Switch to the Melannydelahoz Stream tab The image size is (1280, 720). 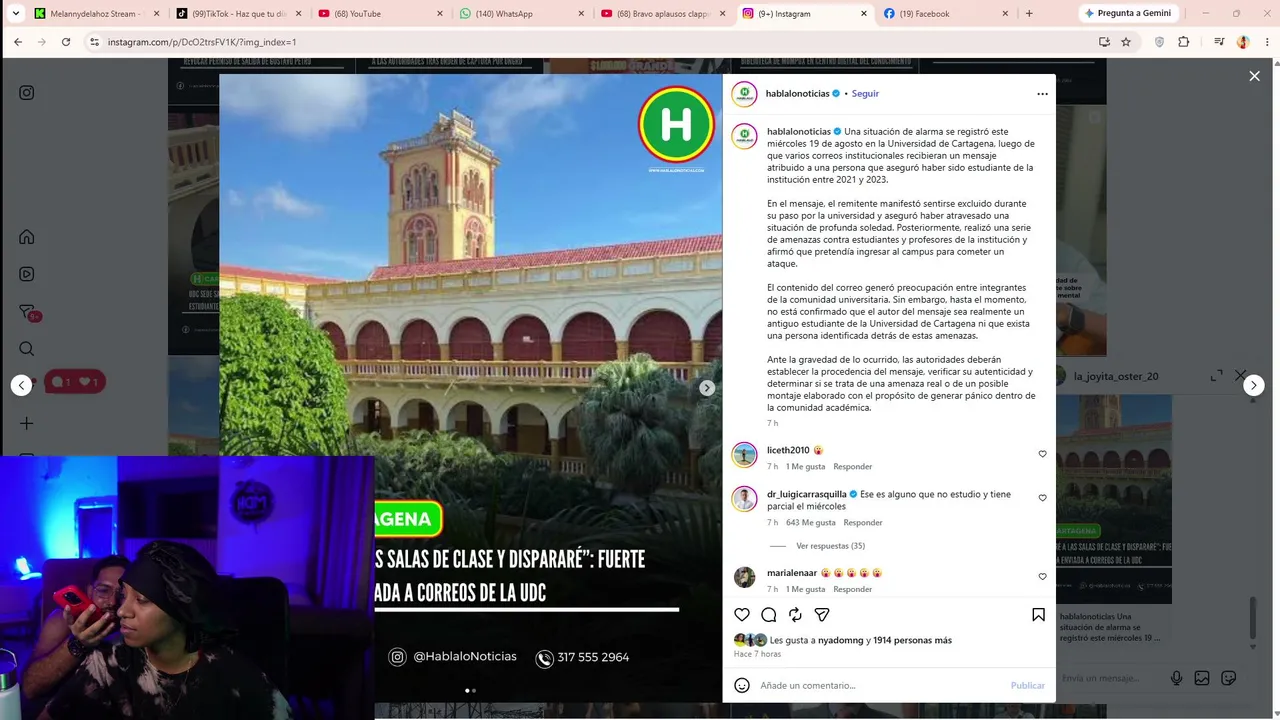coord(96,14)
